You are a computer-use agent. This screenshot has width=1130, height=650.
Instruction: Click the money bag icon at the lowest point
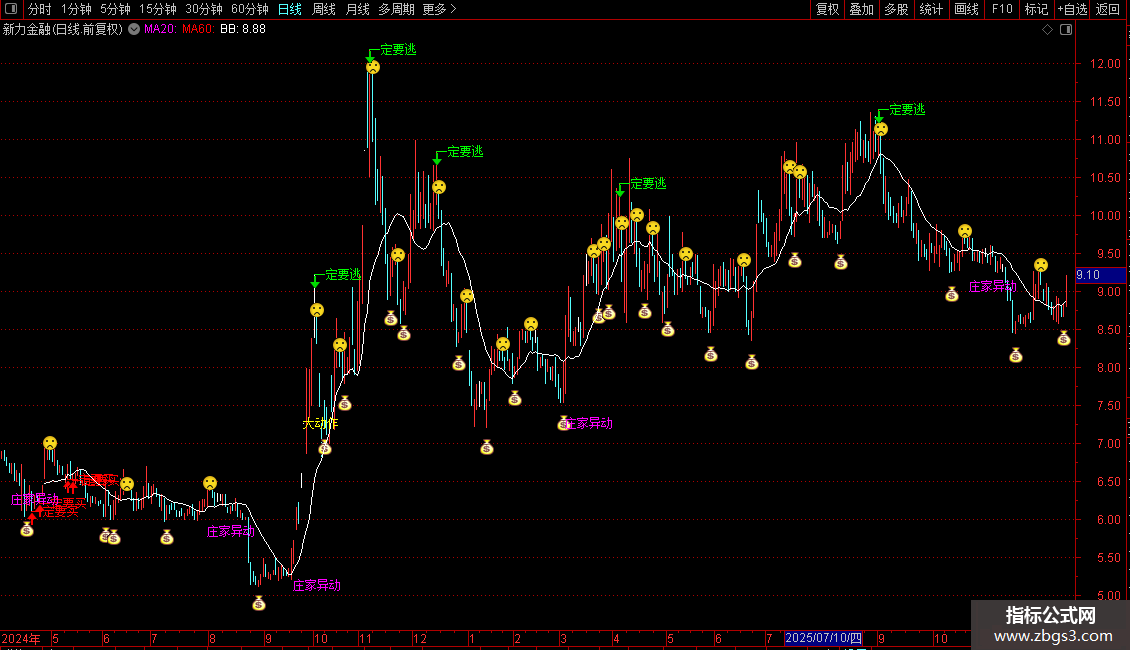pos(259,604)
